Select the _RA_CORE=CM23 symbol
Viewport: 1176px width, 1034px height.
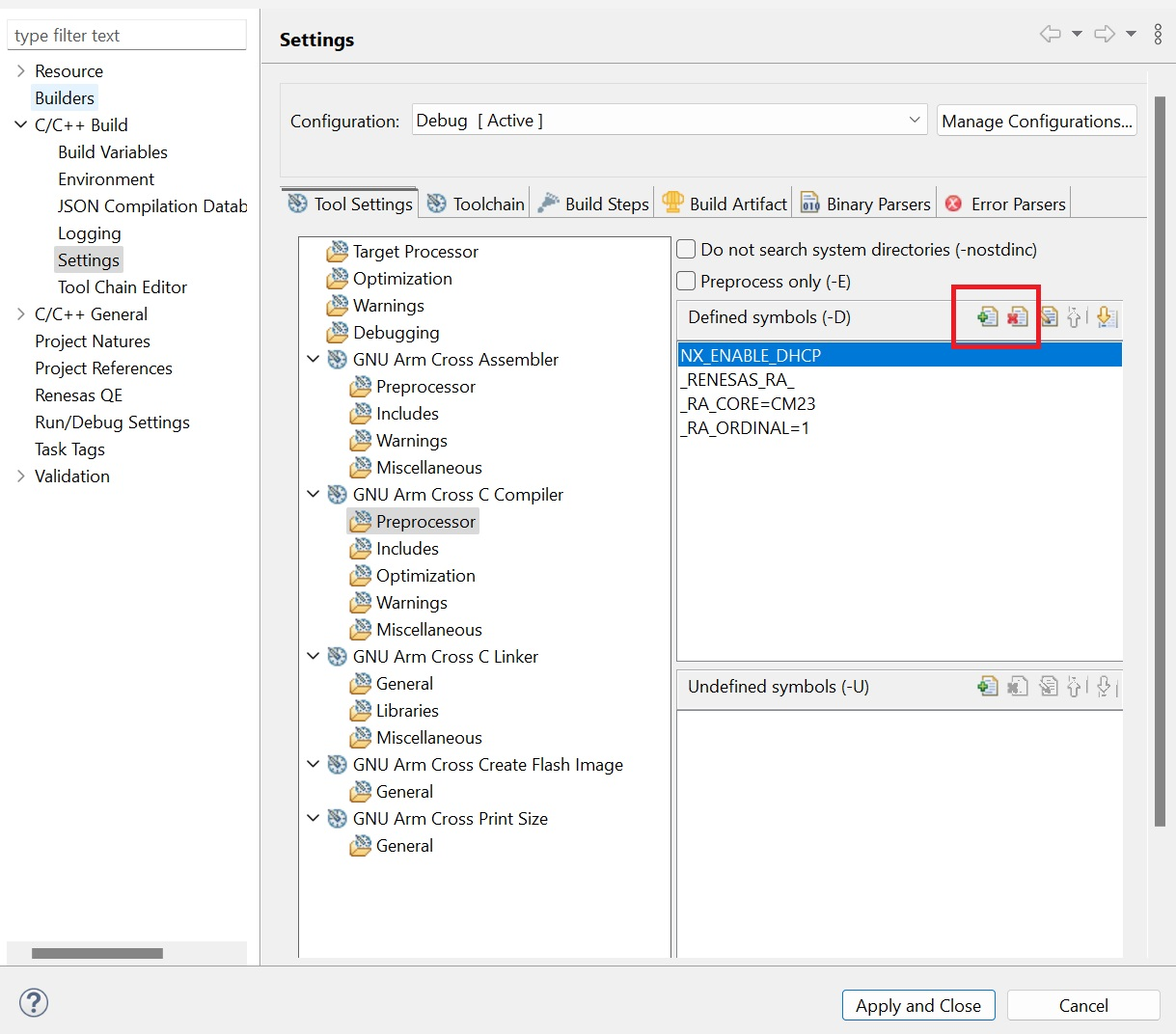coord(899,403)
